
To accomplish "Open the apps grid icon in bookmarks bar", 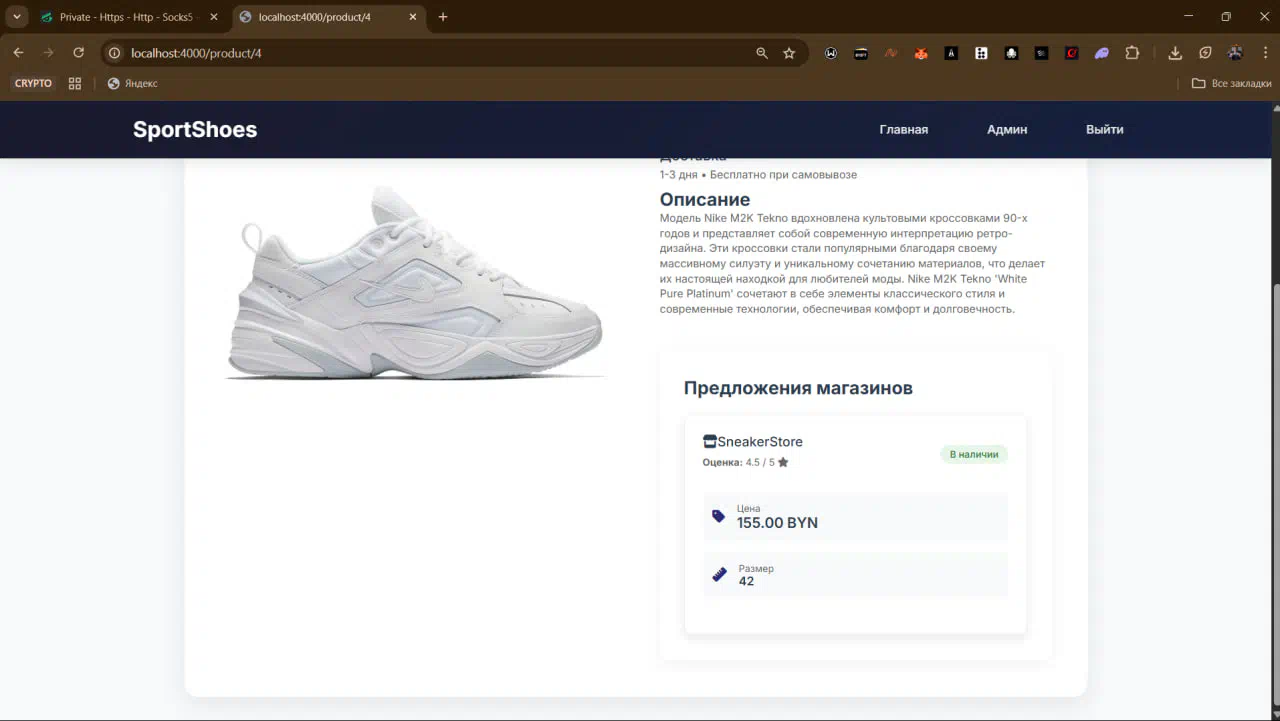I will coord(75,83).
